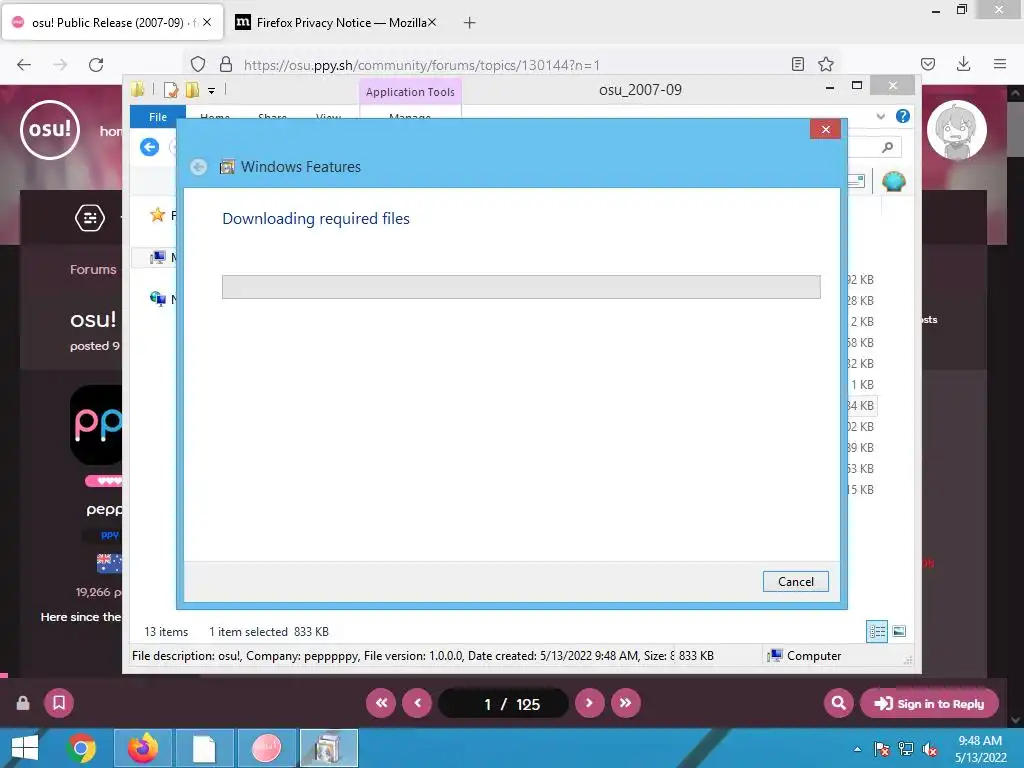Viewport: 1024px width, 768px height.
Task: Open Firefox downloads panel
Action: coord(963,64)
